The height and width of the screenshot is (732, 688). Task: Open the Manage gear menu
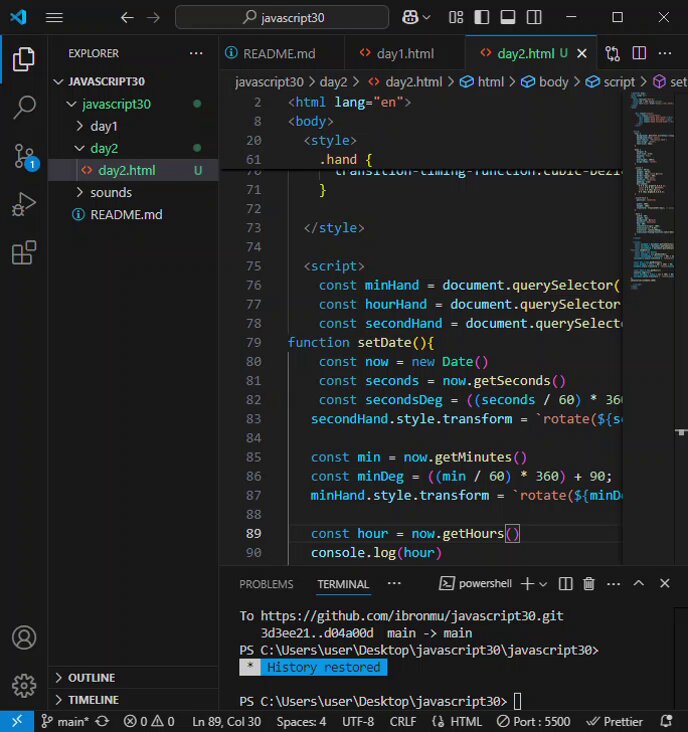coord(24,685)
